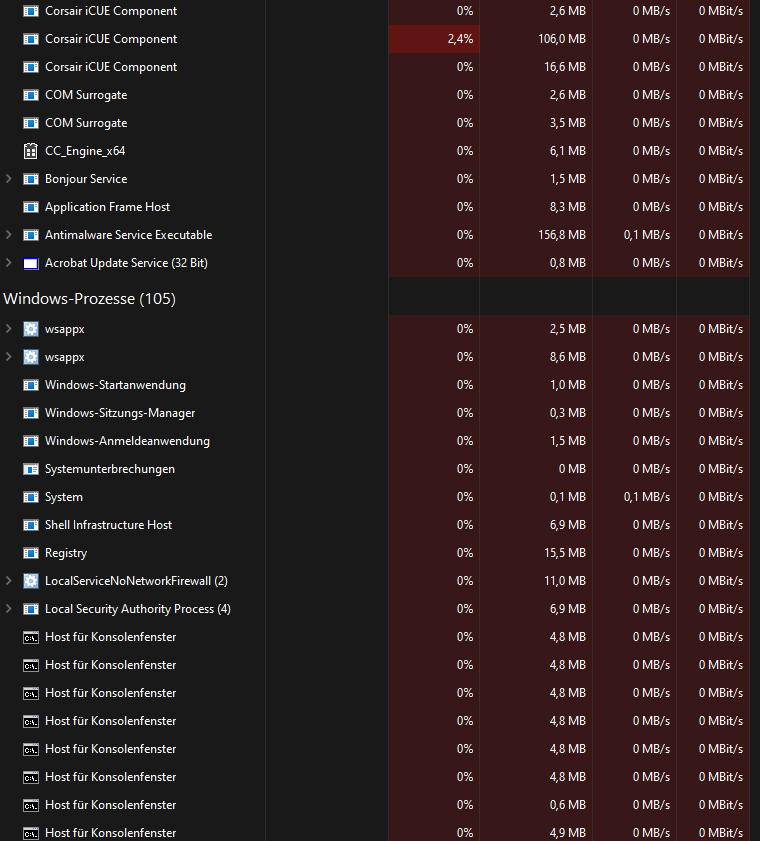Screen dimensions: 760x841
Task: Click the Application Frame Host icon
Action: 31,207
